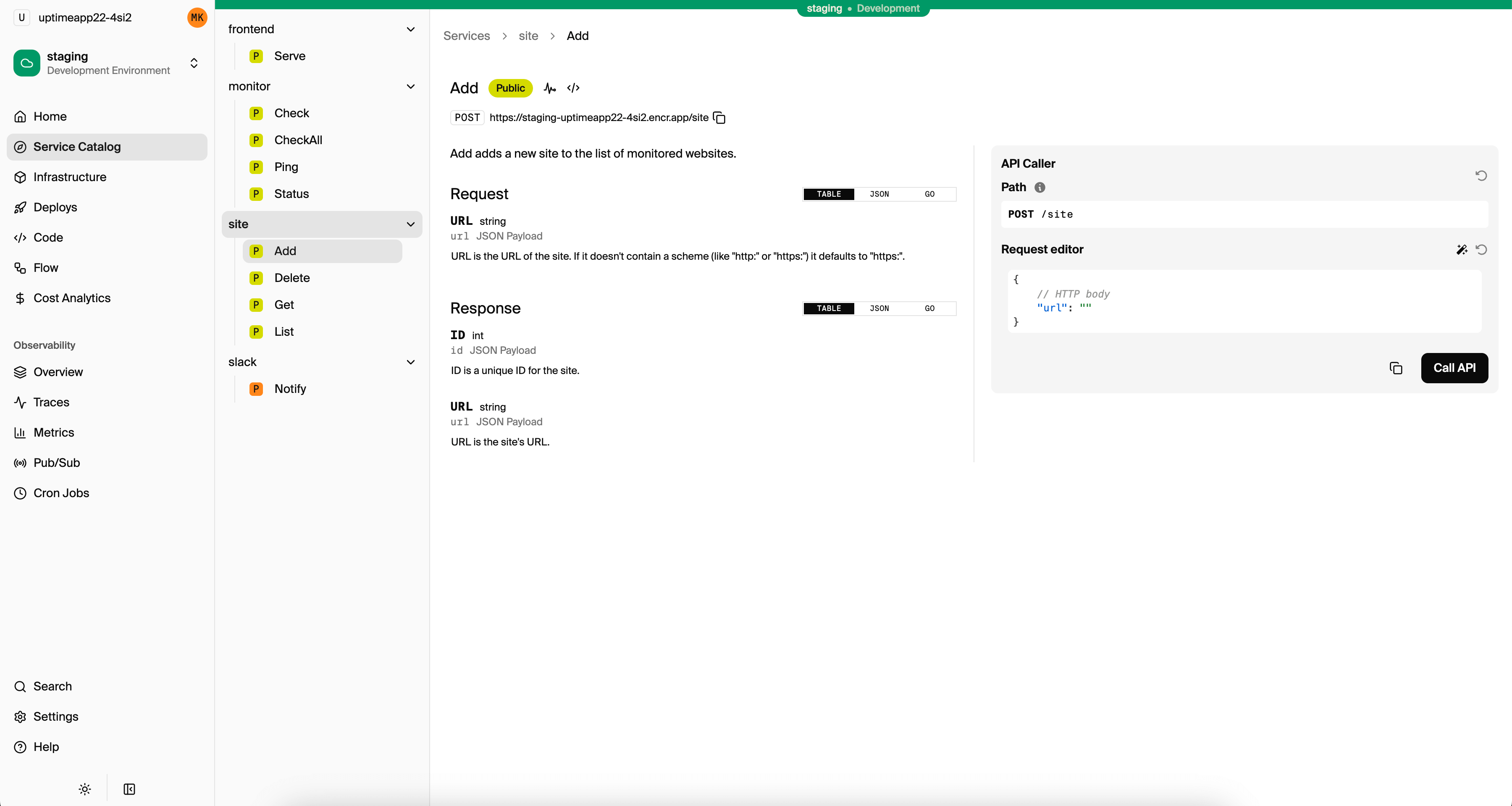Screen dimensions: 1512x806
Task: Reset the Request editor with the undo icon
Action: click(1481, 250)
